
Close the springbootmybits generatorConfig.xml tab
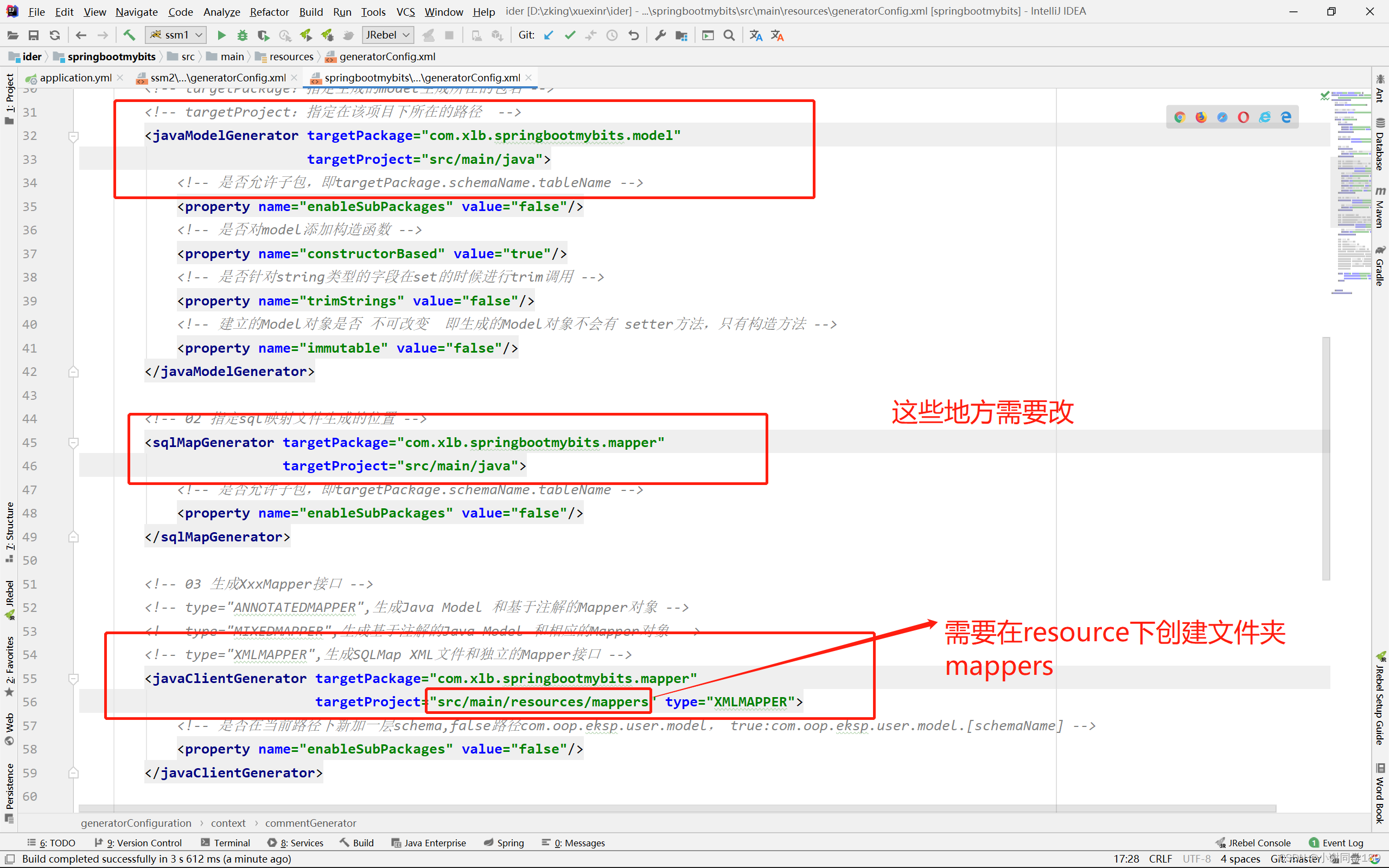point(528,78)
